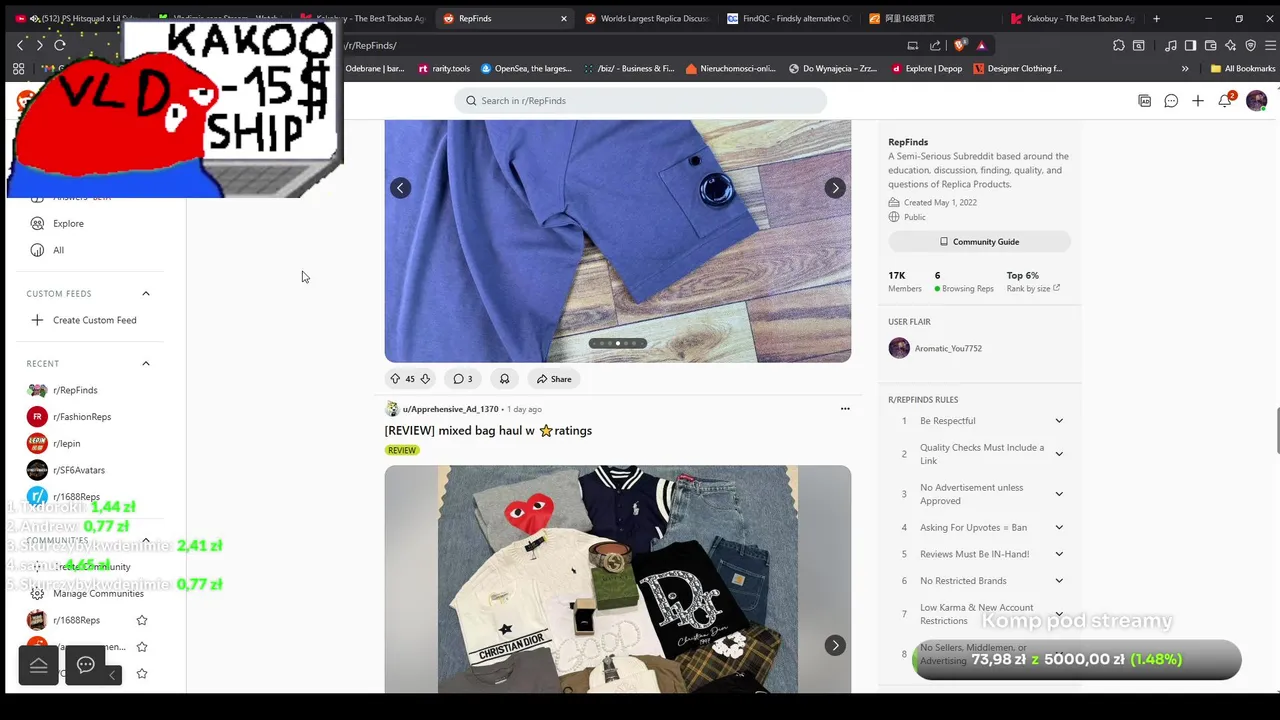The image size is (1280, 720).
Task: Show next image in polo shirt gallery
Action: 835,188
